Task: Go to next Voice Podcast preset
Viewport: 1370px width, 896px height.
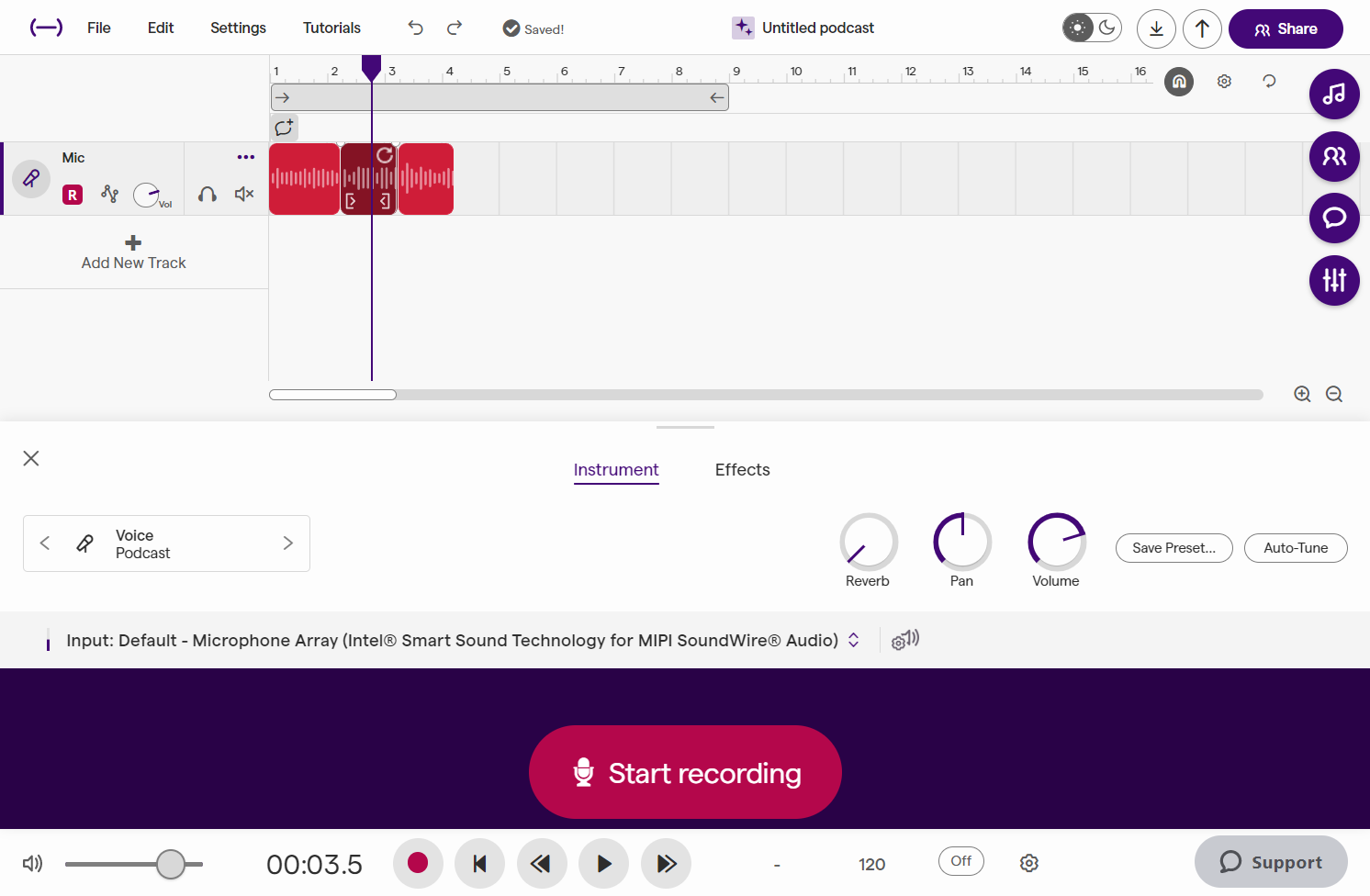Action: 288,543
